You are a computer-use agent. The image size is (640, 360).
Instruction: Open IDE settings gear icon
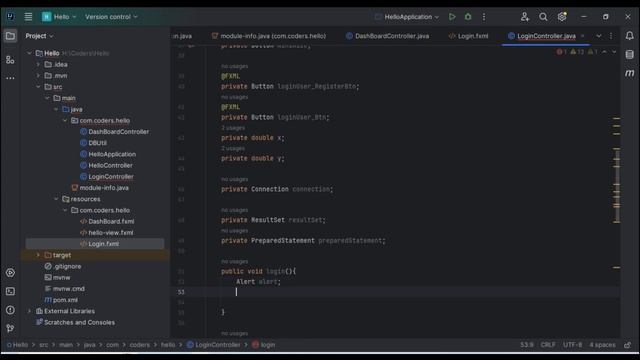click(562, 17)
